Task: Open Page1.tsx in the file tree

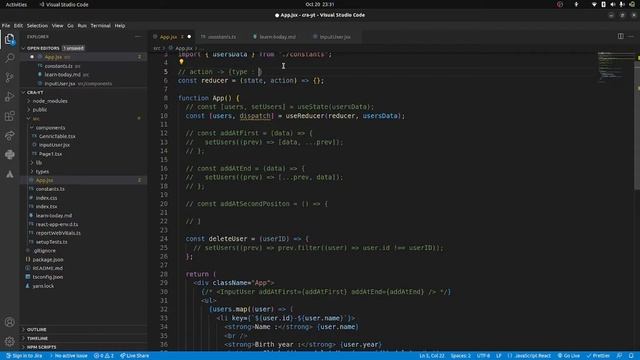Action: coord(50,154)
